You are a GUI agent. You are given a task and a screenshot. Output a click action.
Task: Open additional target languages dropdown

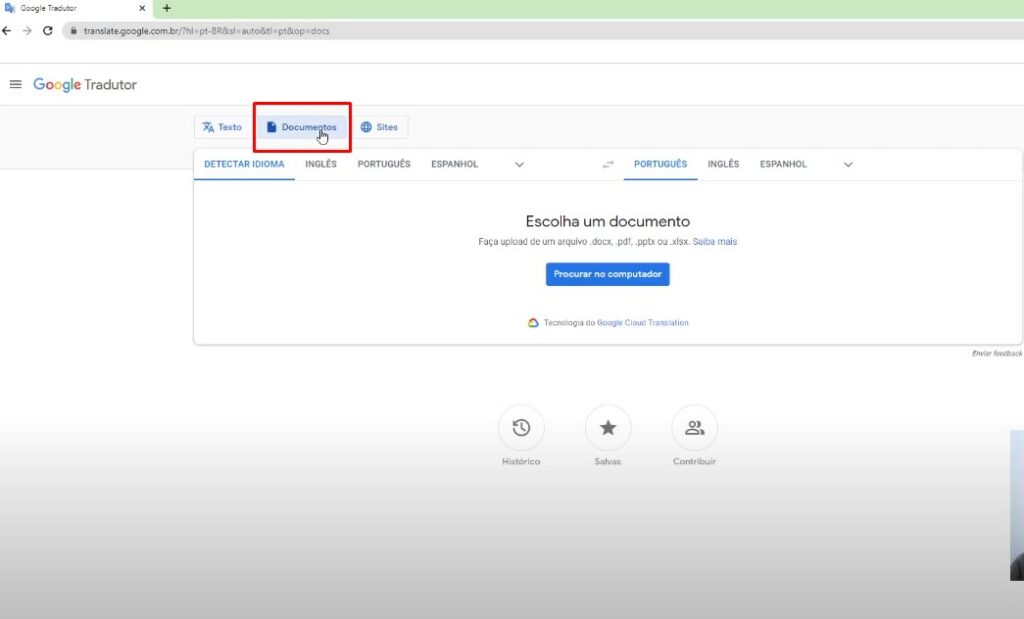pyautogui.click(x=848, y=164)
